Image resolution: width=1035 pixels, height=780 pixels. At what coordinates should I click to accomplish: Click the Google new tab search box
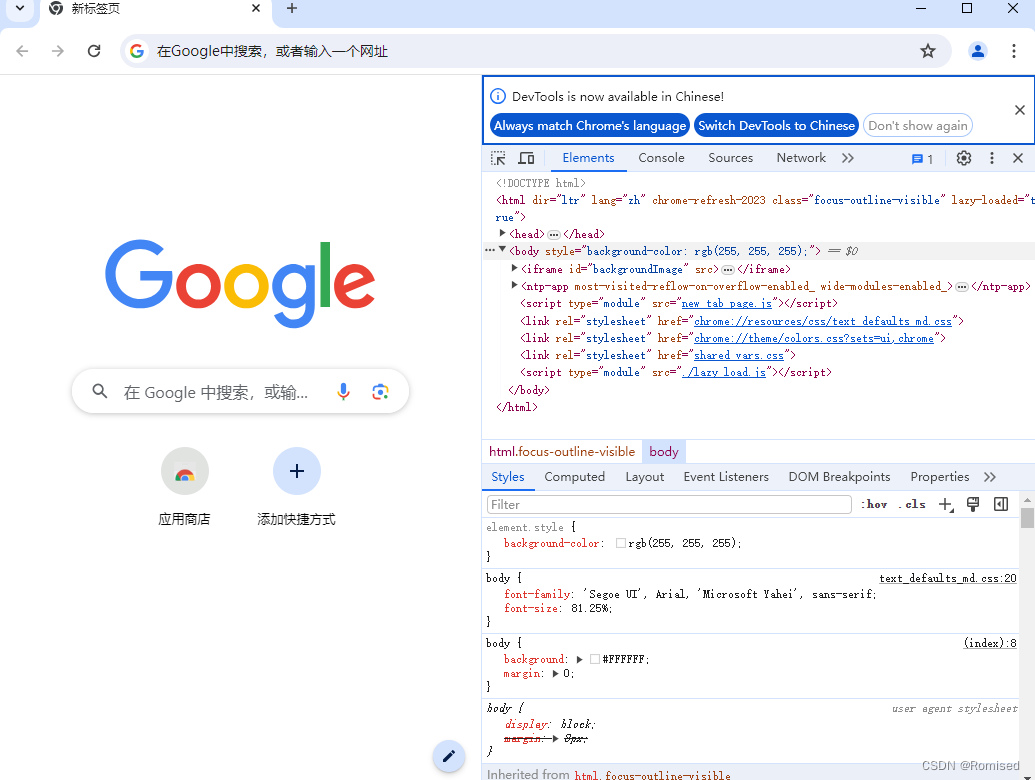tap(240, 391)
